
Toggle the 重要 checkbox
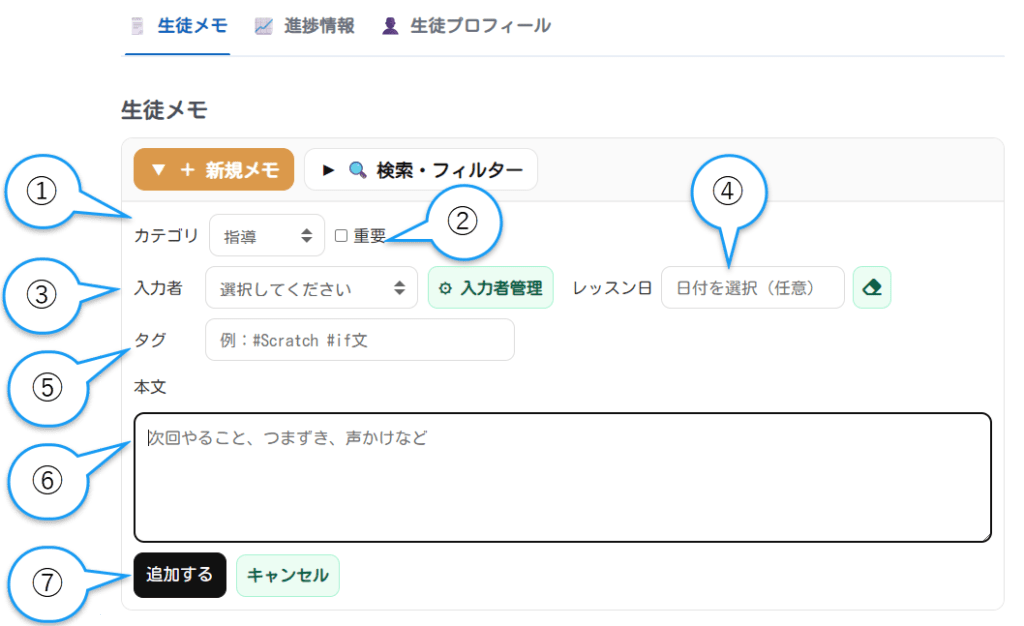341,236
